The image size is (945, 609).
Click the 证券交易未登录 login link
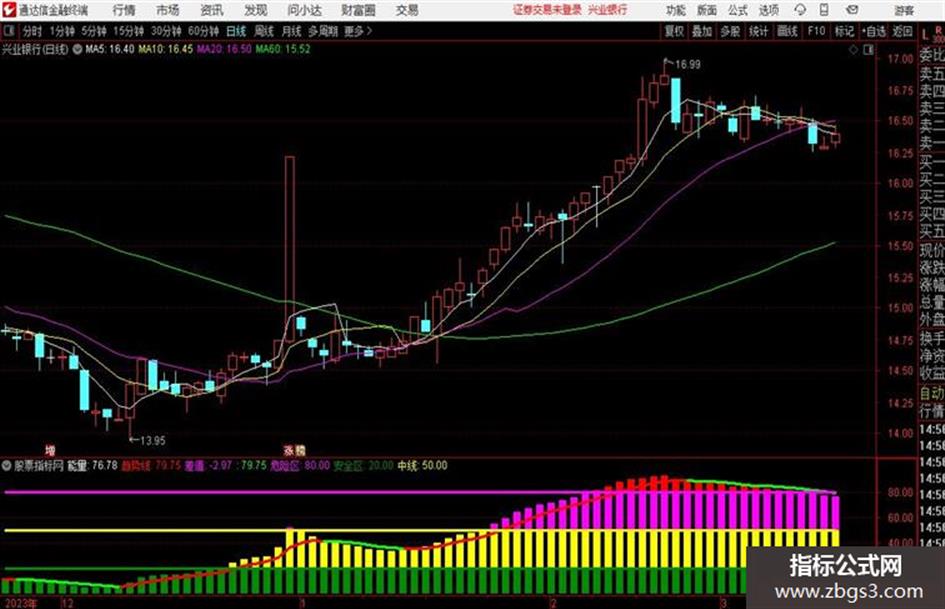547,10
